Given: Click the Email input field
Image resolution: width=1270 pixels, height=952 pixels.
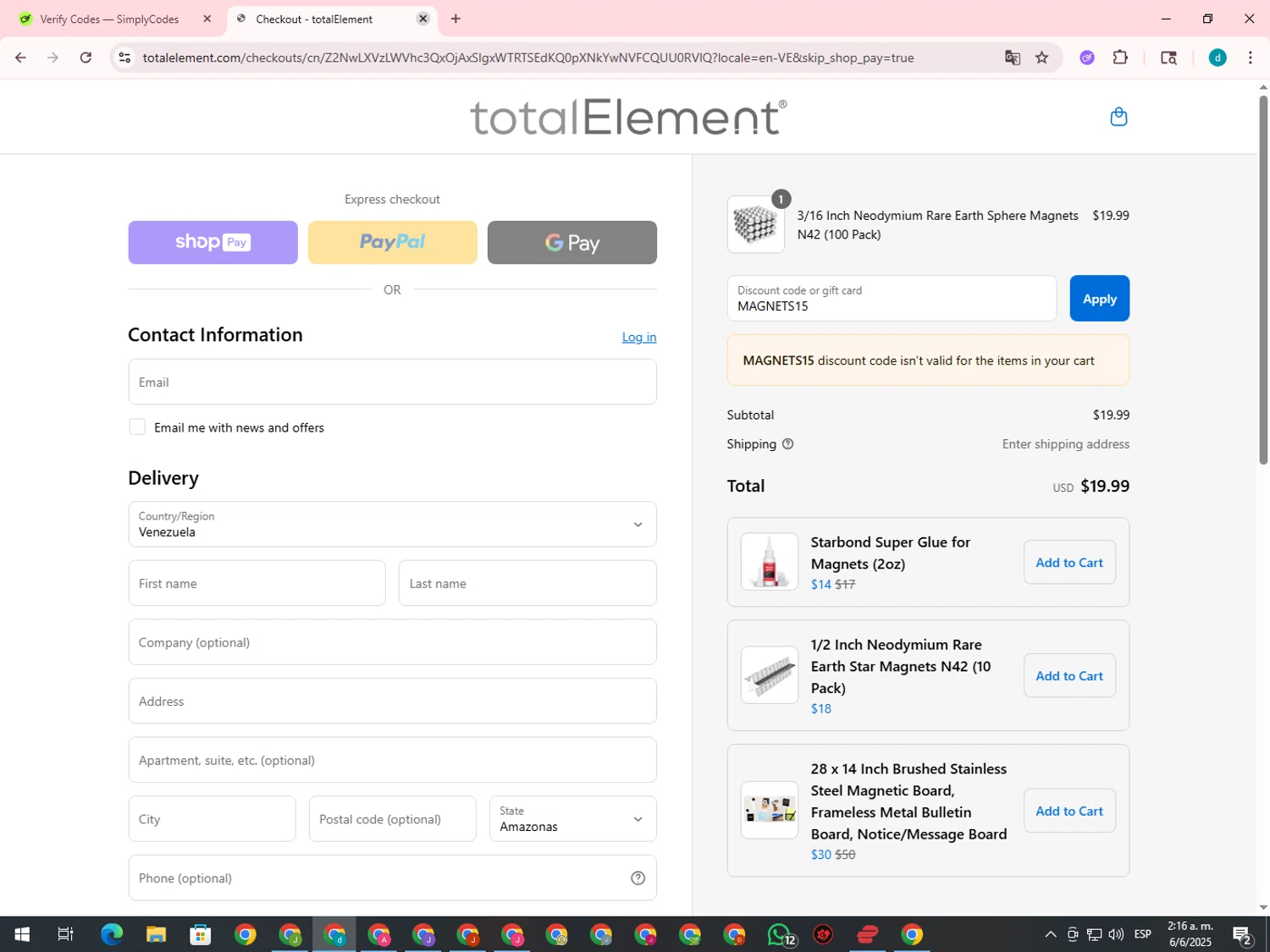Looking at the screenshot, I should coord(392,382).
